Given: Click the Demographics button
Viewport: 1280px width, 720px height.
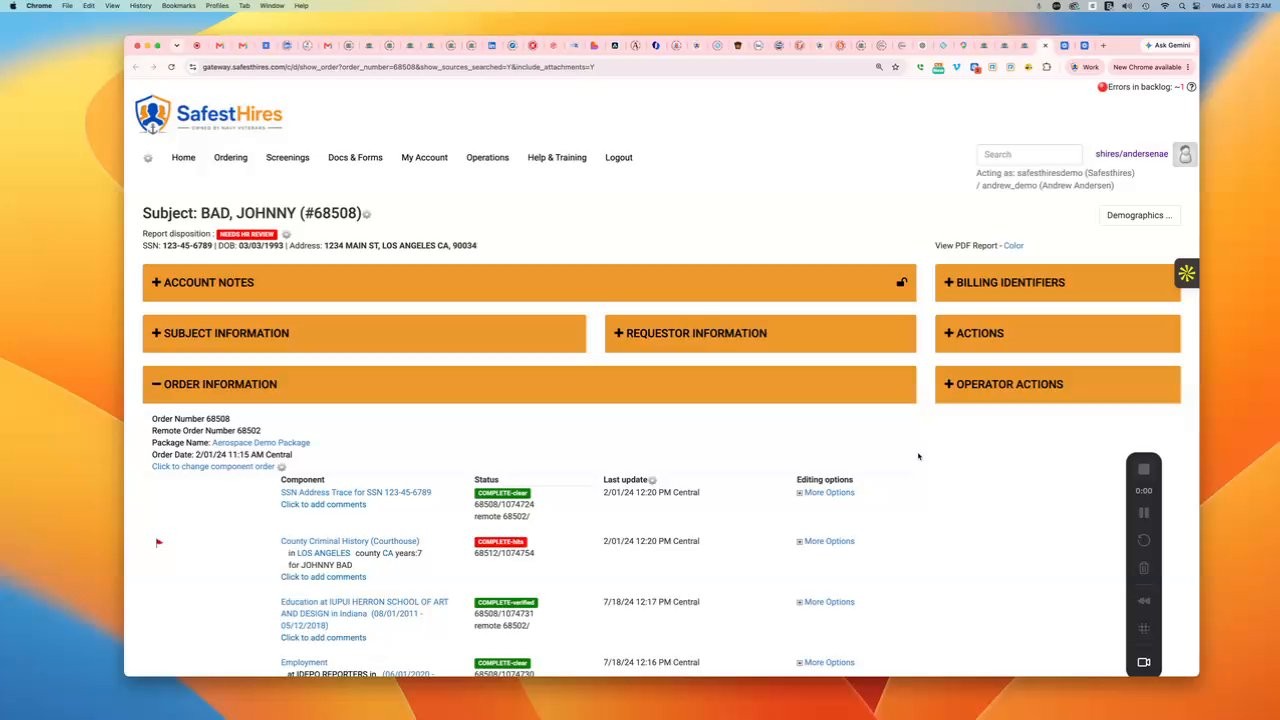Looking at the screenshot, I should pyautogui.click(x=1139, y=216).
